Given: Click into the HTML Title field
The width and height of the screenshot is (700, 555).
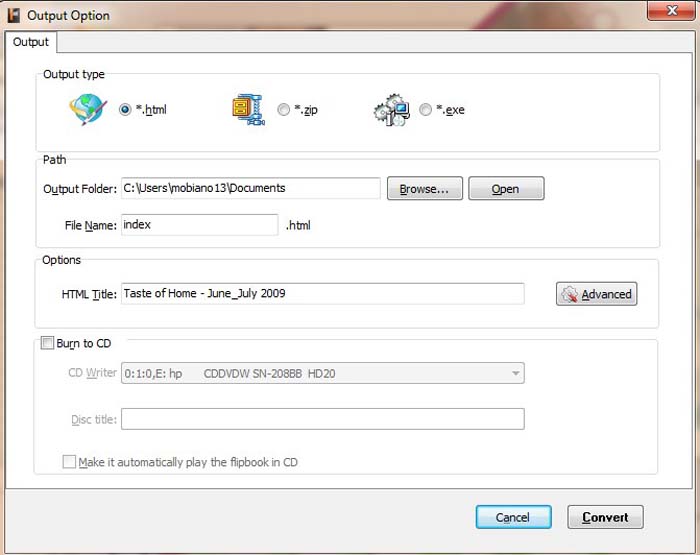Looking at the screenshot, I should pyautogui.click(x=323, y=293).
